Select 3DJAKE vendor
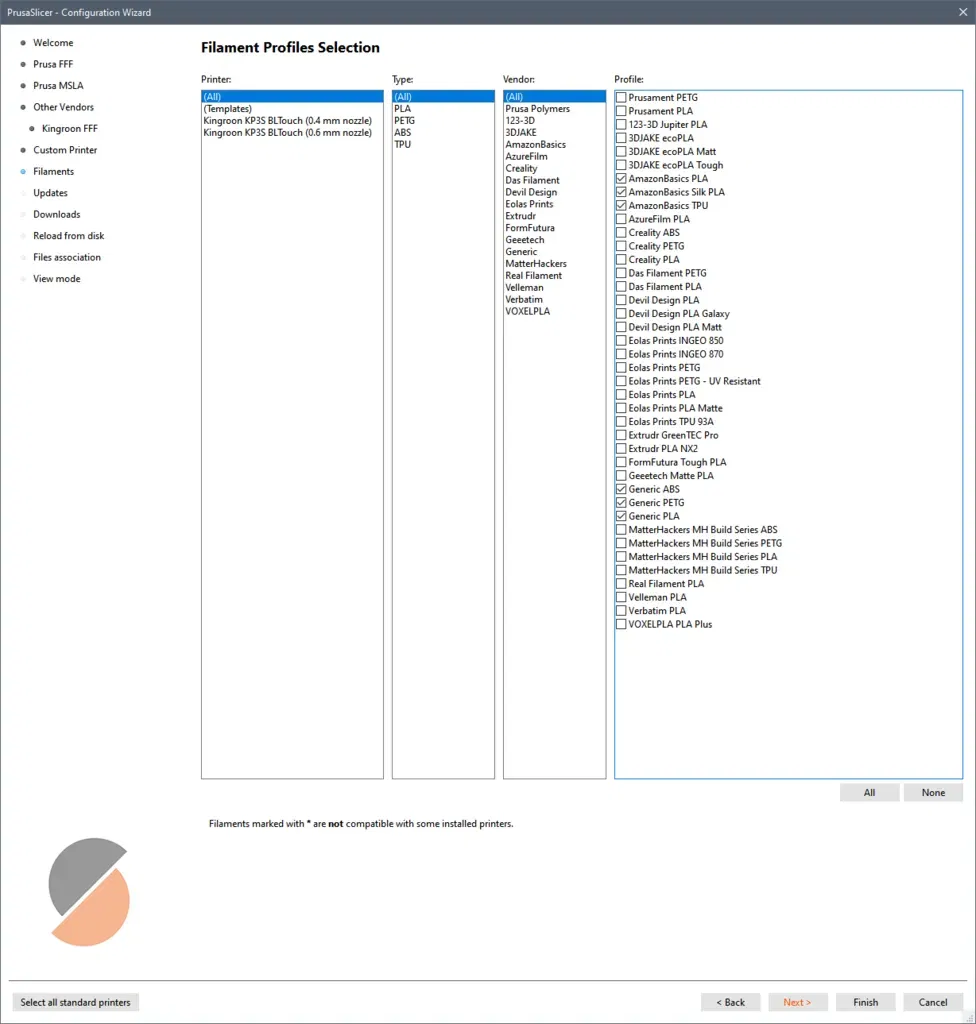This screenshot has height=1024, width=976. [554, 133]
